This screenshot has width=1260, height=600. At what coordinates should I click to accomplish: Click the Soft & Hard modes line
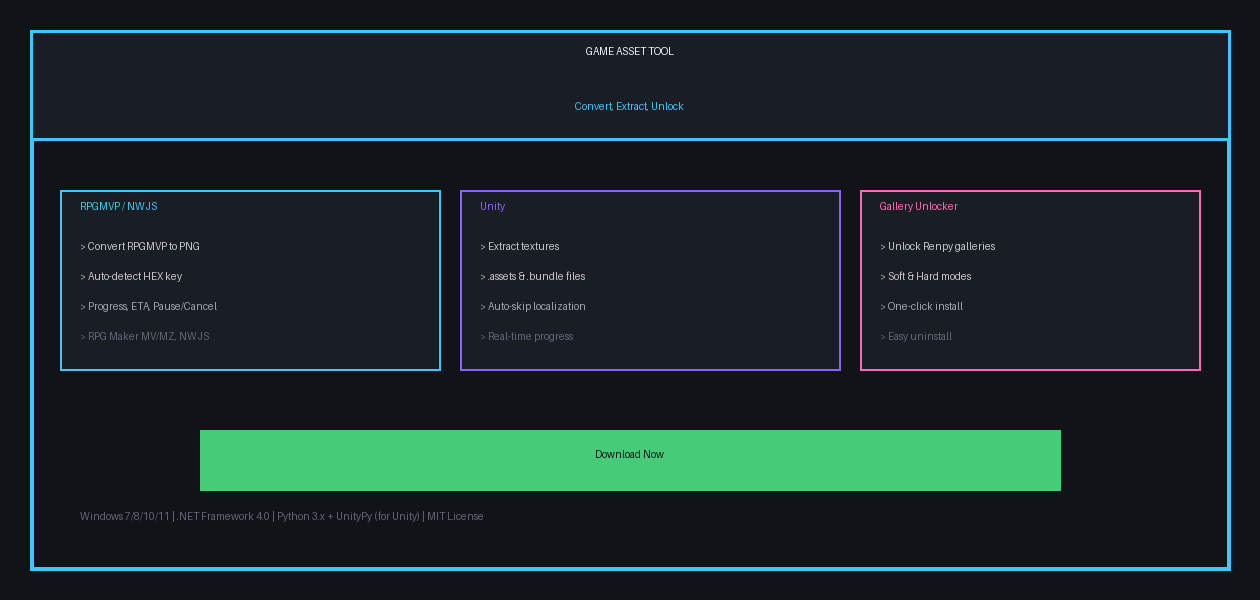click(926, 276)
